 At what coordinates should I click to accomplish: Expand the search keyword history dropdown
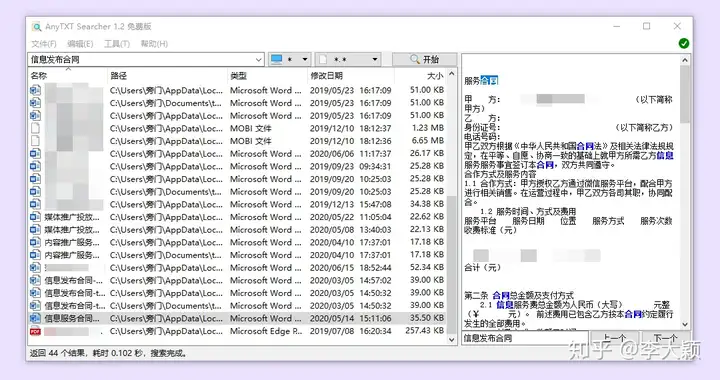coord(259,60)
